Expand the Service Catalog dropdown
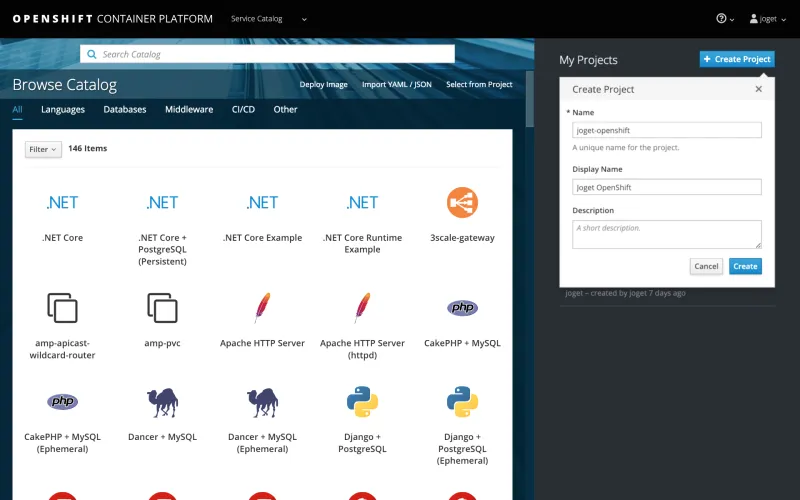 [269, 19]
